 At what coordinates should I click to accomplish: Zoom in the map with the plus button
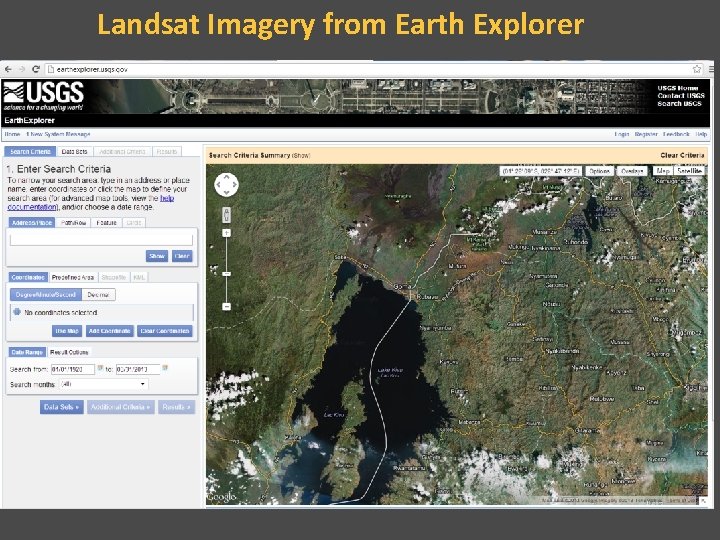(x=226, y=233)
